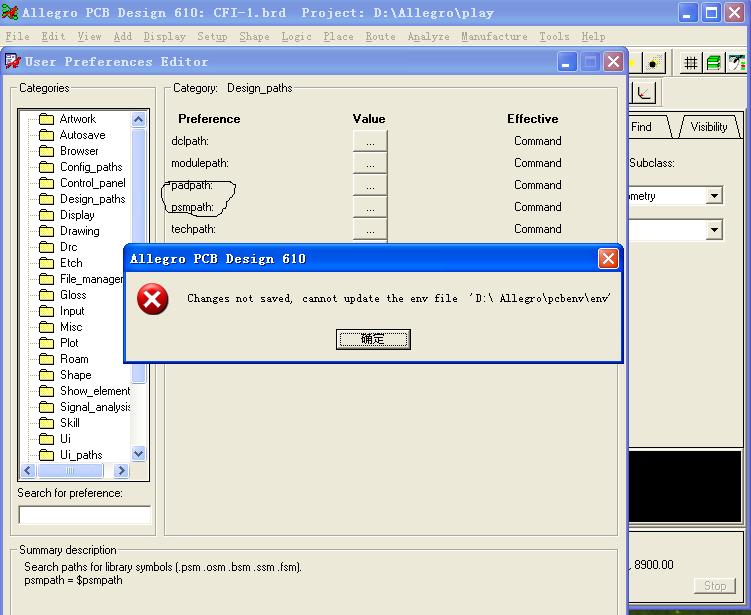Click the grid toggle icon in Allegro toolbar
Screen dimensions: 751x615
pos(691,63)
